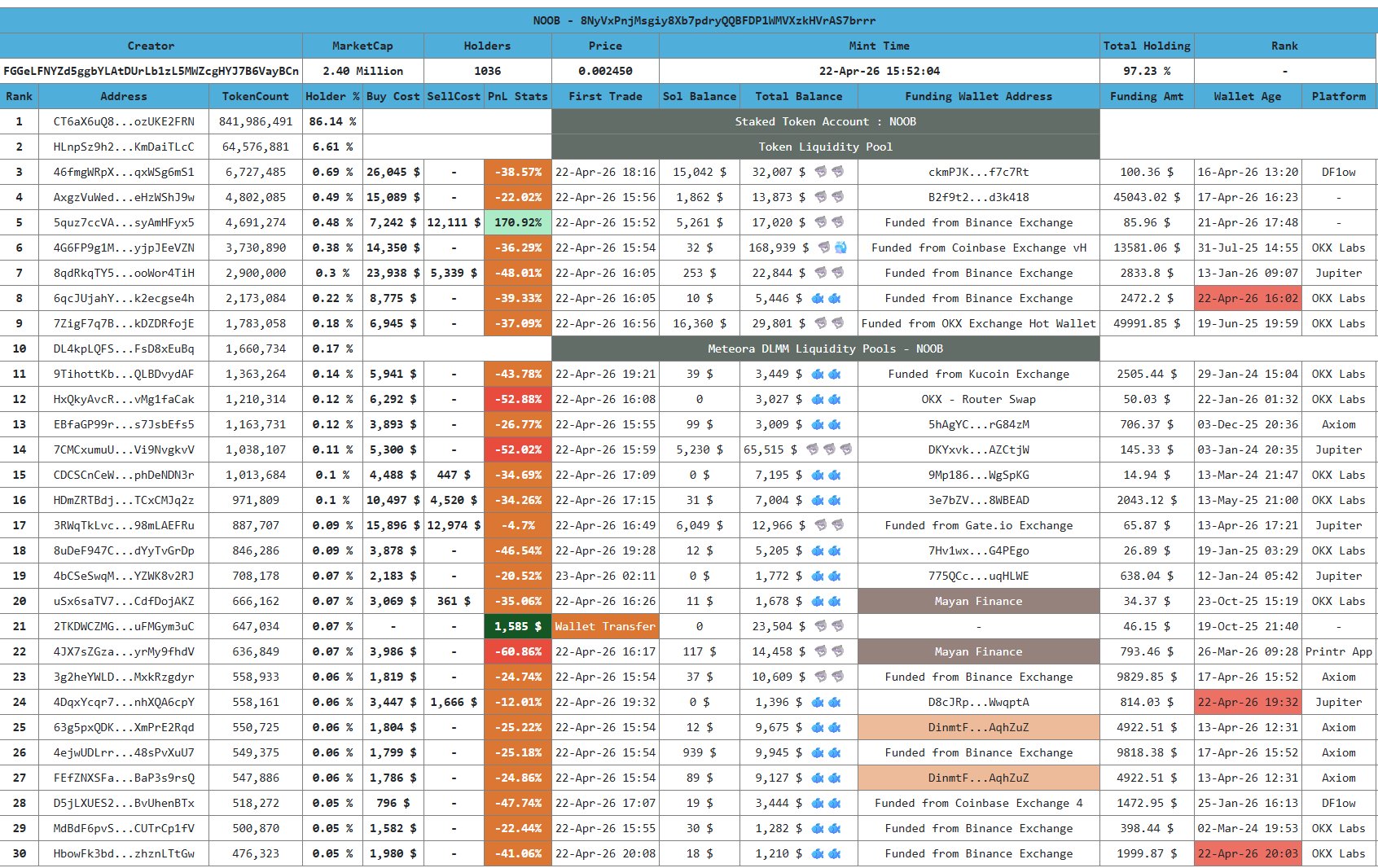
Task: Click the highlighted DinmtF...AqhZuZ cell in row 25
Action: pos(978,727)
